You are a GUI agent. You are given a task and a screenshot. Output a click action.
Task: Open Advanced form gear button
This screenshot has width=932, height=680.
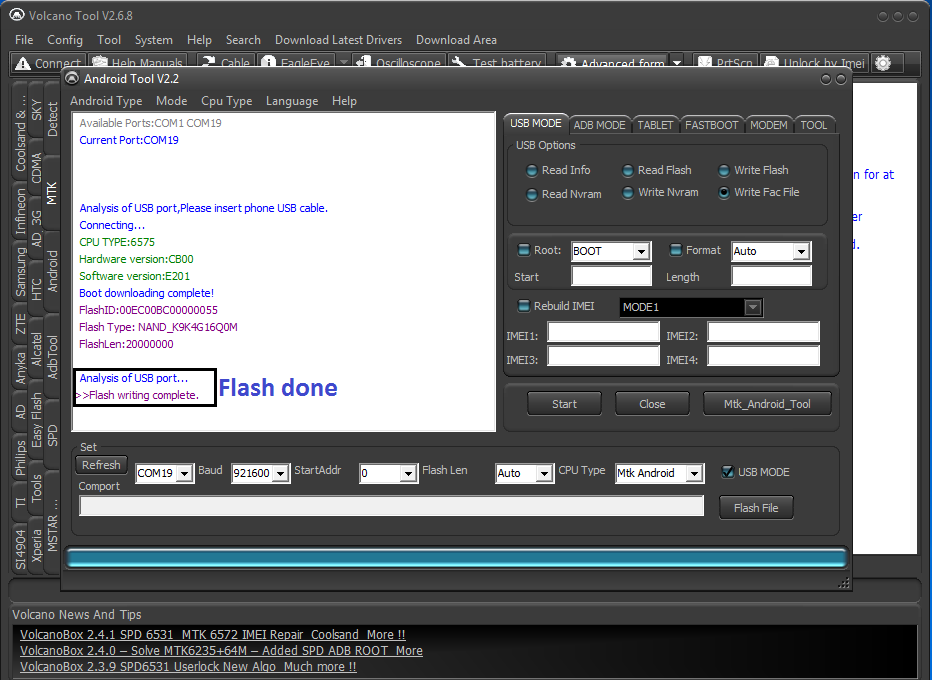click(x=612, y=63)
